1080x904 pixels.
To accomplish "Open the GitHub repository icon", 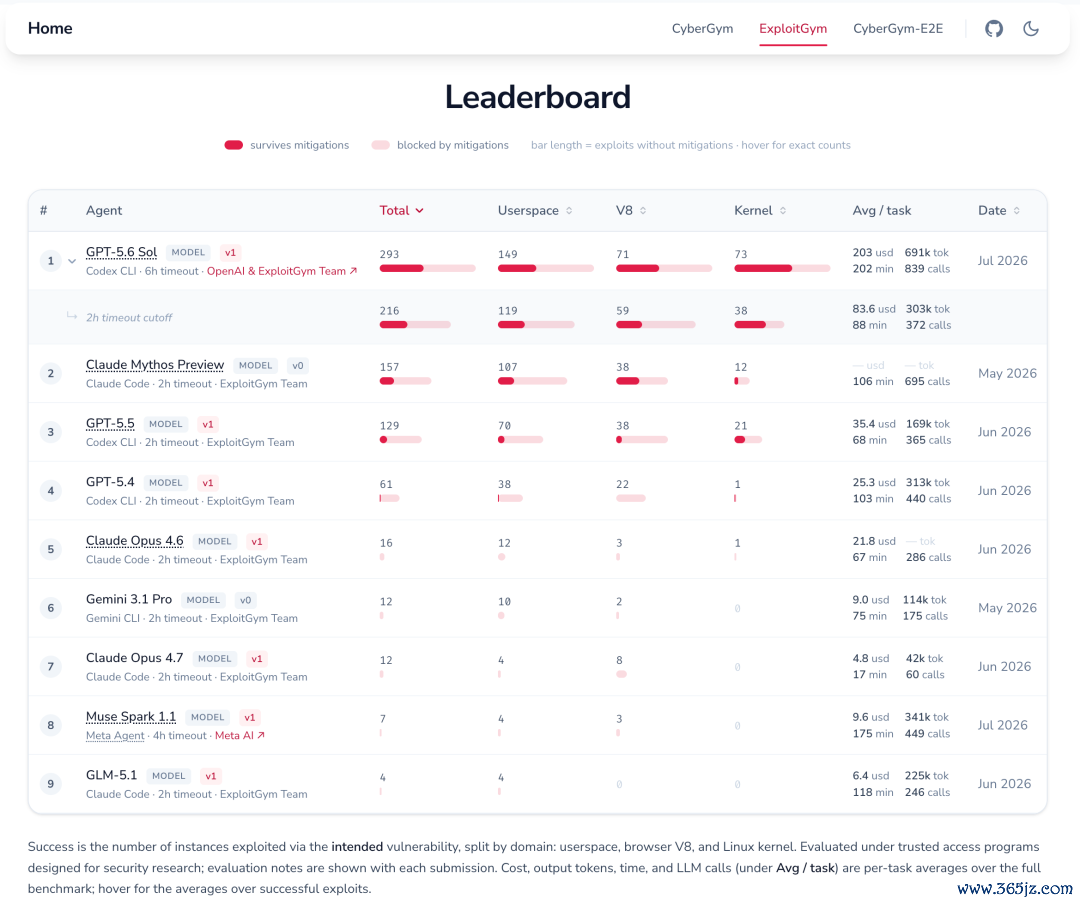I will [993, 28].
